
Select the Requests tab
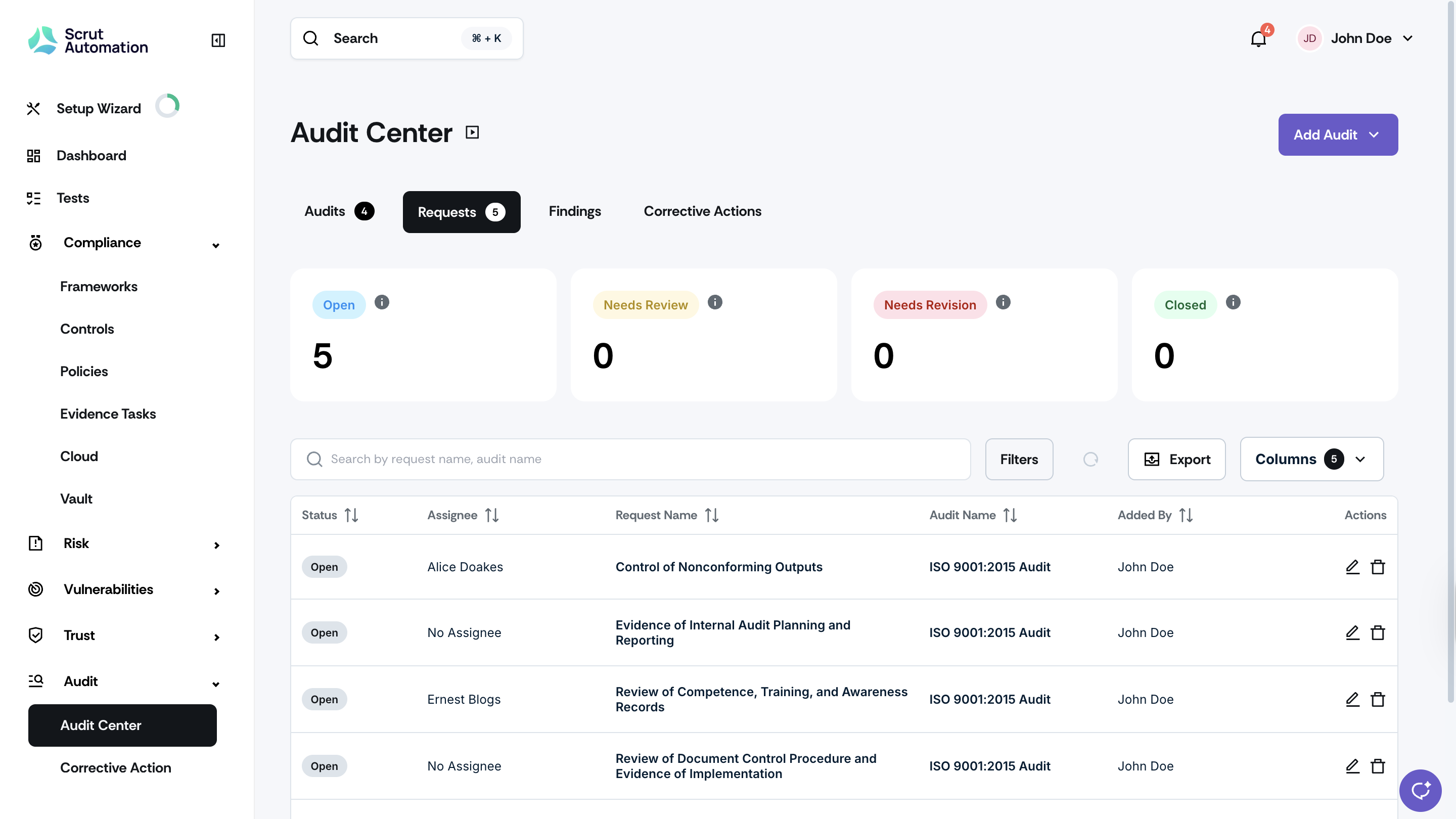[x=461, y=211]
